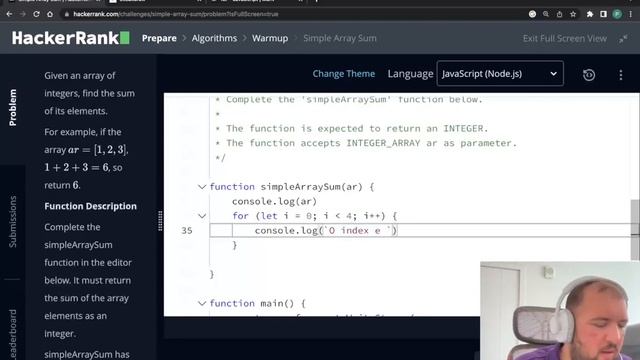640x360 pixels.
Task: Open the Chrome three-dot menu
Action: pos(631,14)
